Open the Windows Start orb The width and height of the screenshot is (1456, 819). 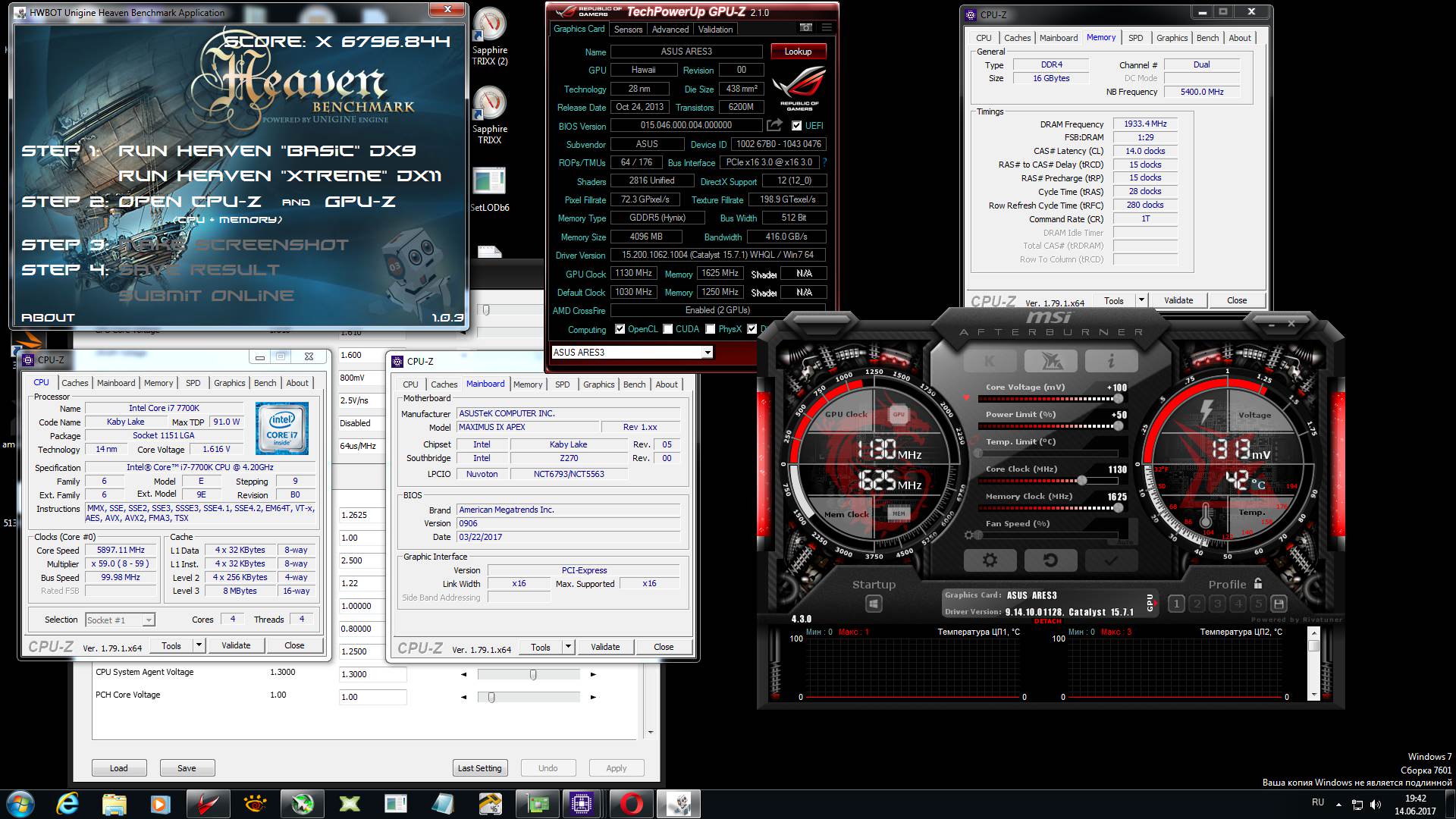pos(20,804)
